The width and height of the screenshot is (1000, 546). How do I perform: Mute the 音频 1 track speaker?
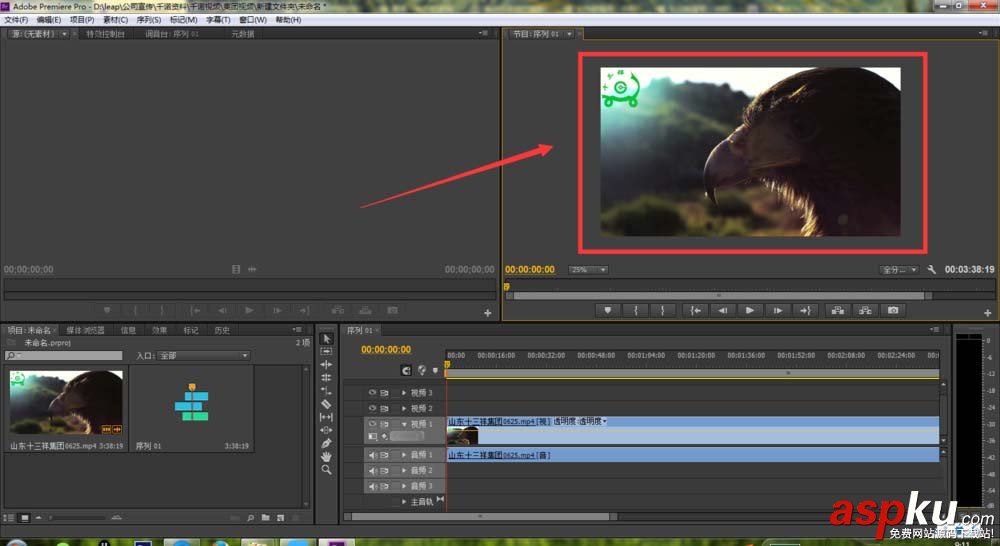(372, 455)
